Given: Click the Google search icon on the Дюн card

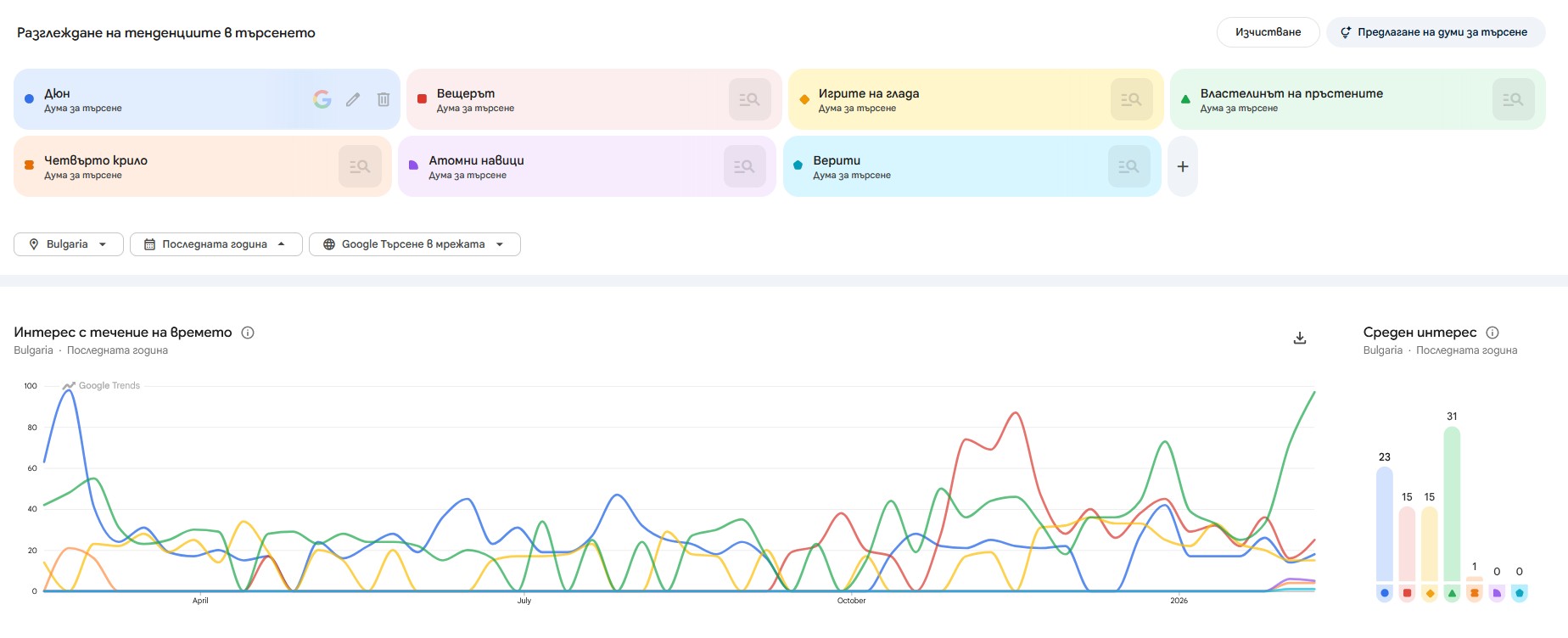Looking at the screenshot, I should [x=322, y=99].
